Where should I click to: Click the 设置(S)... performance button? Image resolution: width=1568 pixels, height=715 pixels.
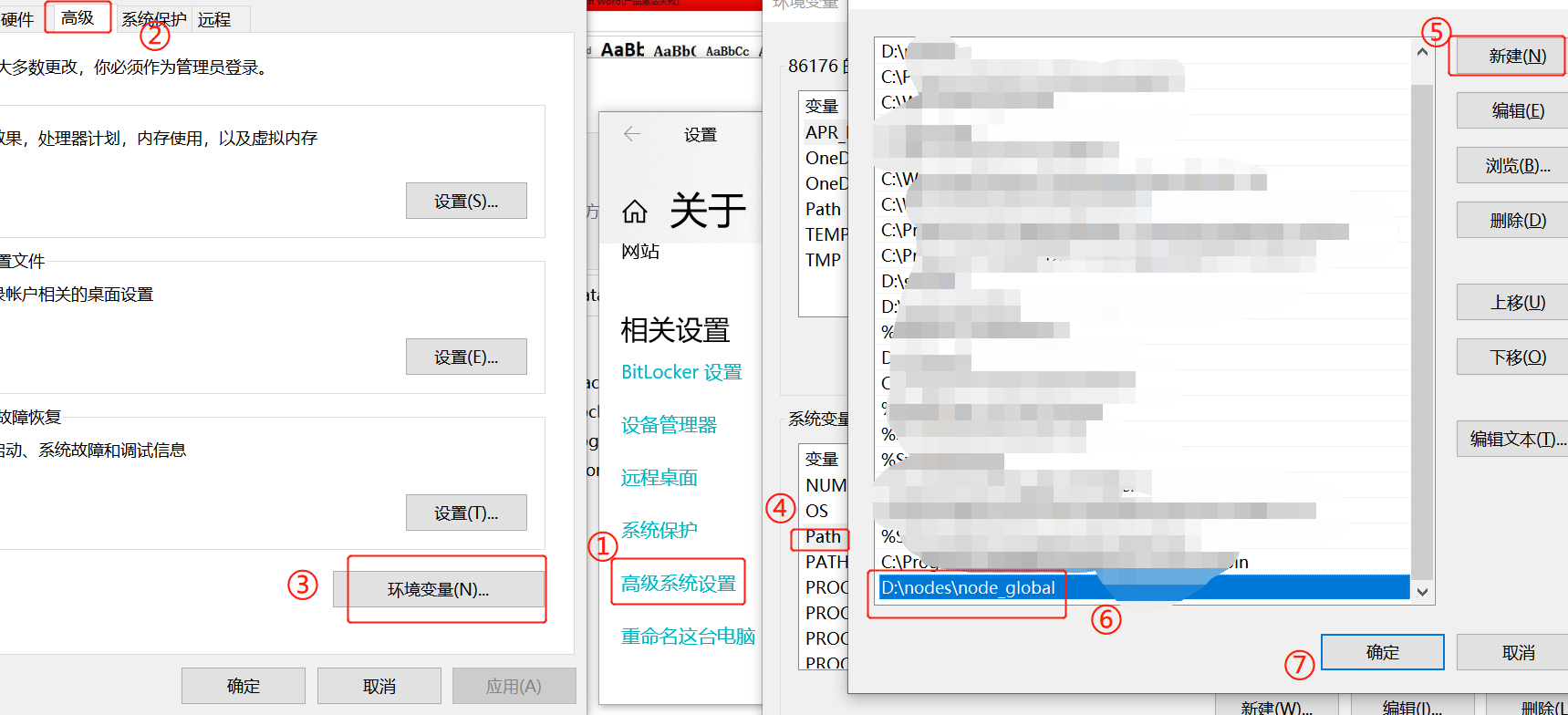point(466,201)
